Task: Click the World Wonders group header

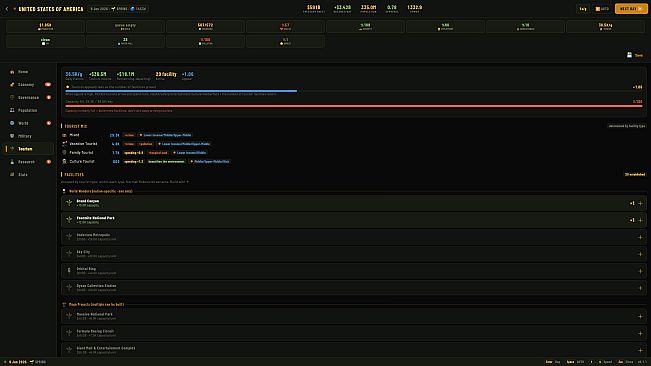Action: [x=100, y=191]
